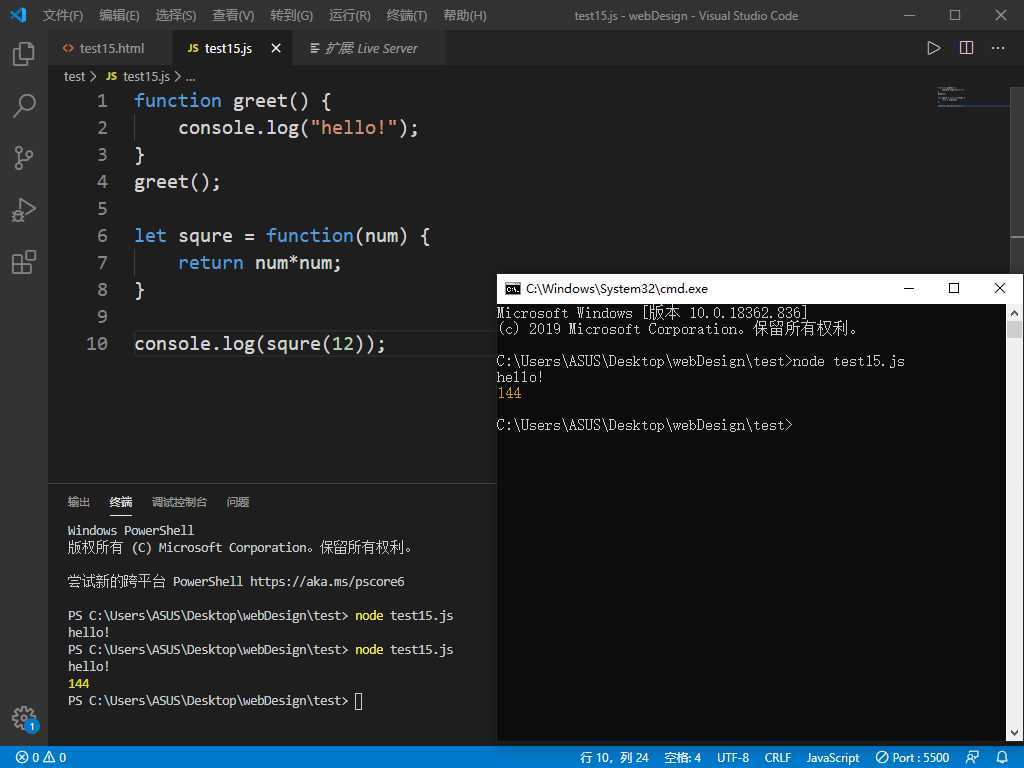Switch to the 扩展 Live Server tab

coord(370,48)
